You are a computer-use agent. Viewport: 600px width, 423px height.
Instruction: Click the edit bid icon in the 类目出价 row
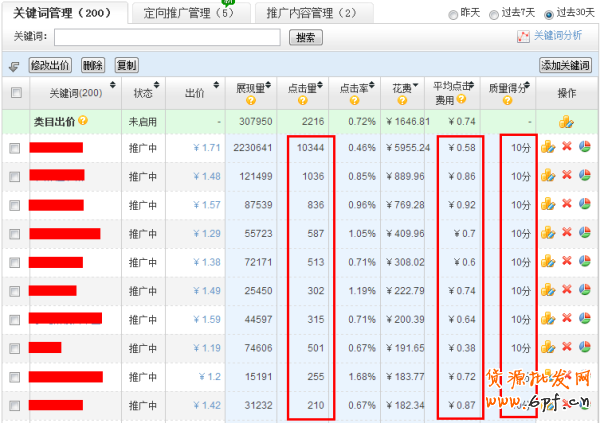point(566,122)
